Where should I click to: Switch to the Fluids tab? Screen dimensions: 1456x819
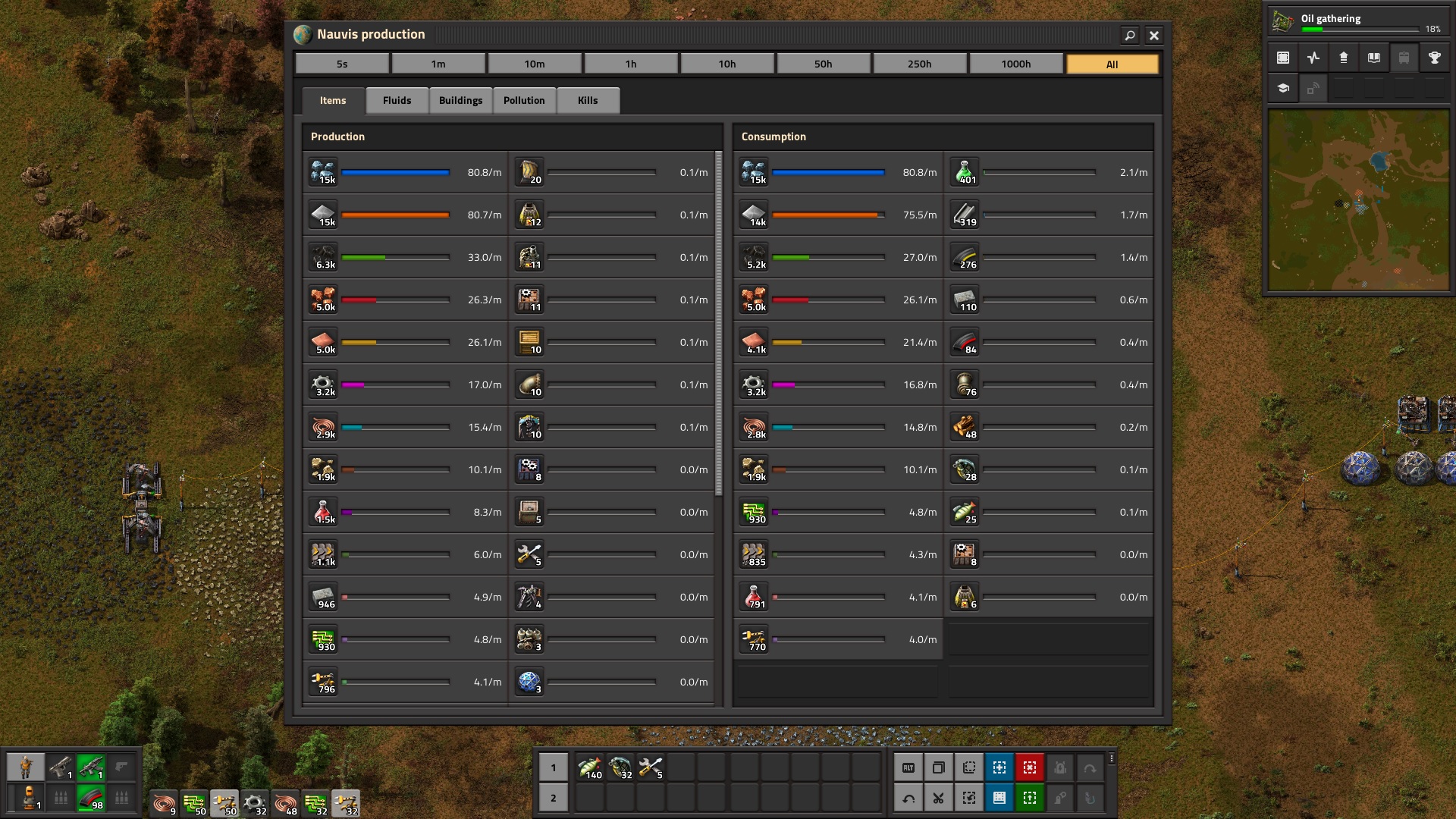(x=397, y=100)
